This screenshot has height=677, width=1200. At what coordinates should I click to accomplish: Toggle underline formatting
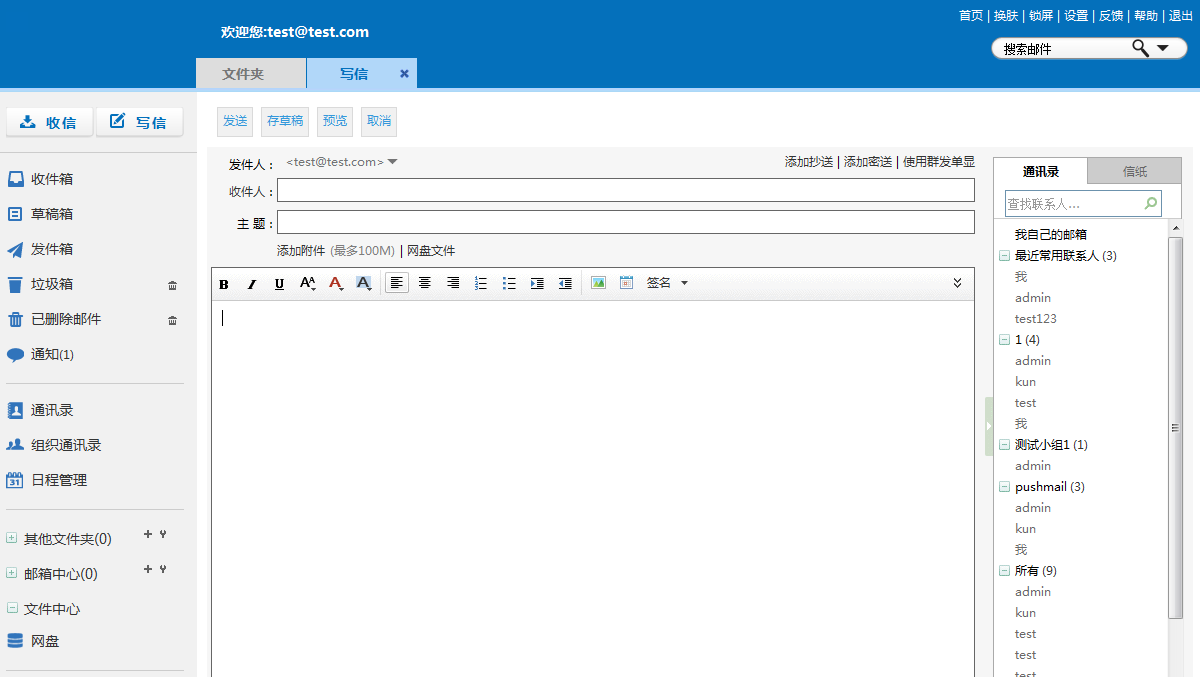(279, 284)
